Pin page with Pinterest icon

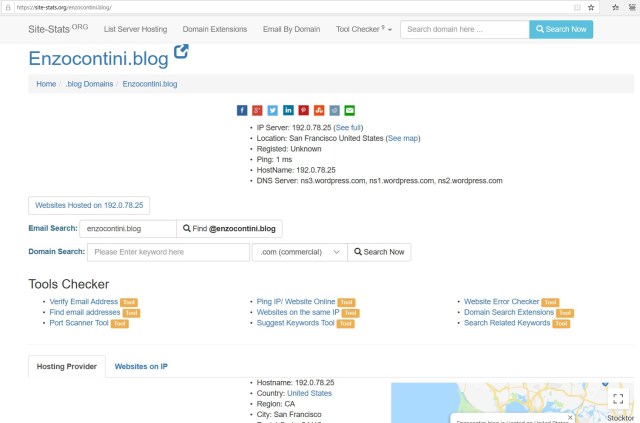click(x=303, y=110)
